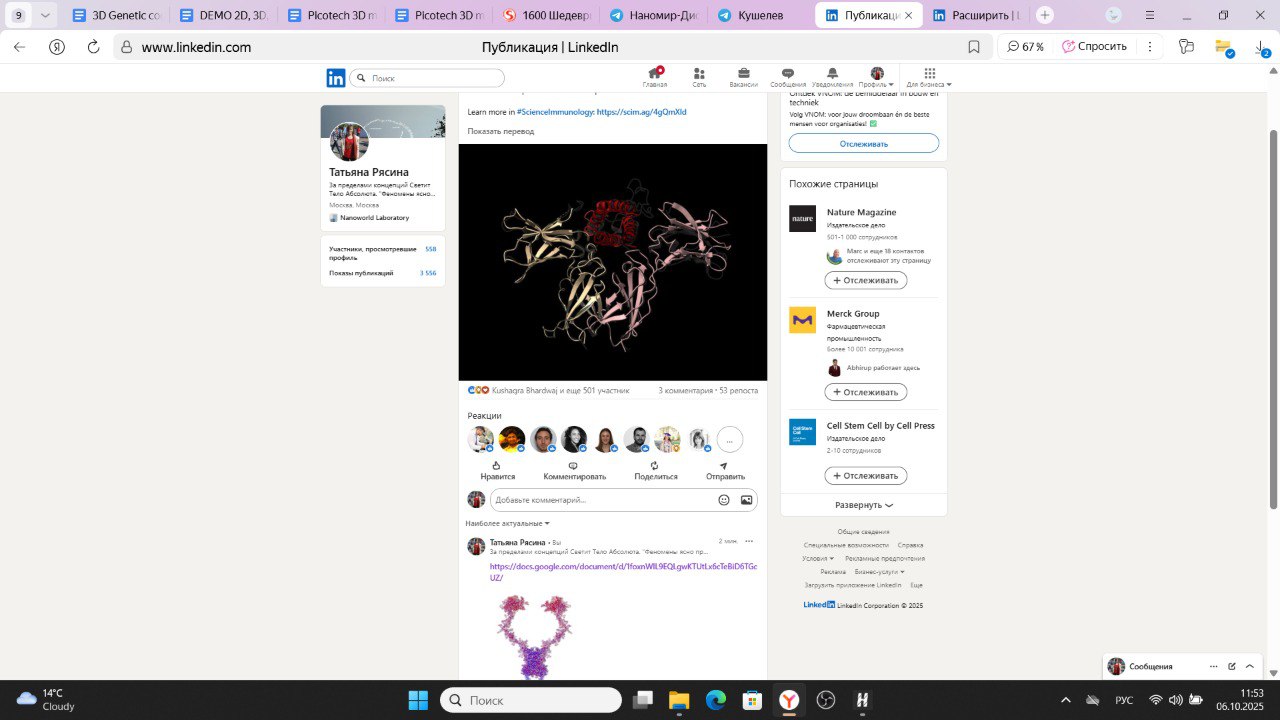Expand similar pages with Развернуть

[x=864, y=505]
